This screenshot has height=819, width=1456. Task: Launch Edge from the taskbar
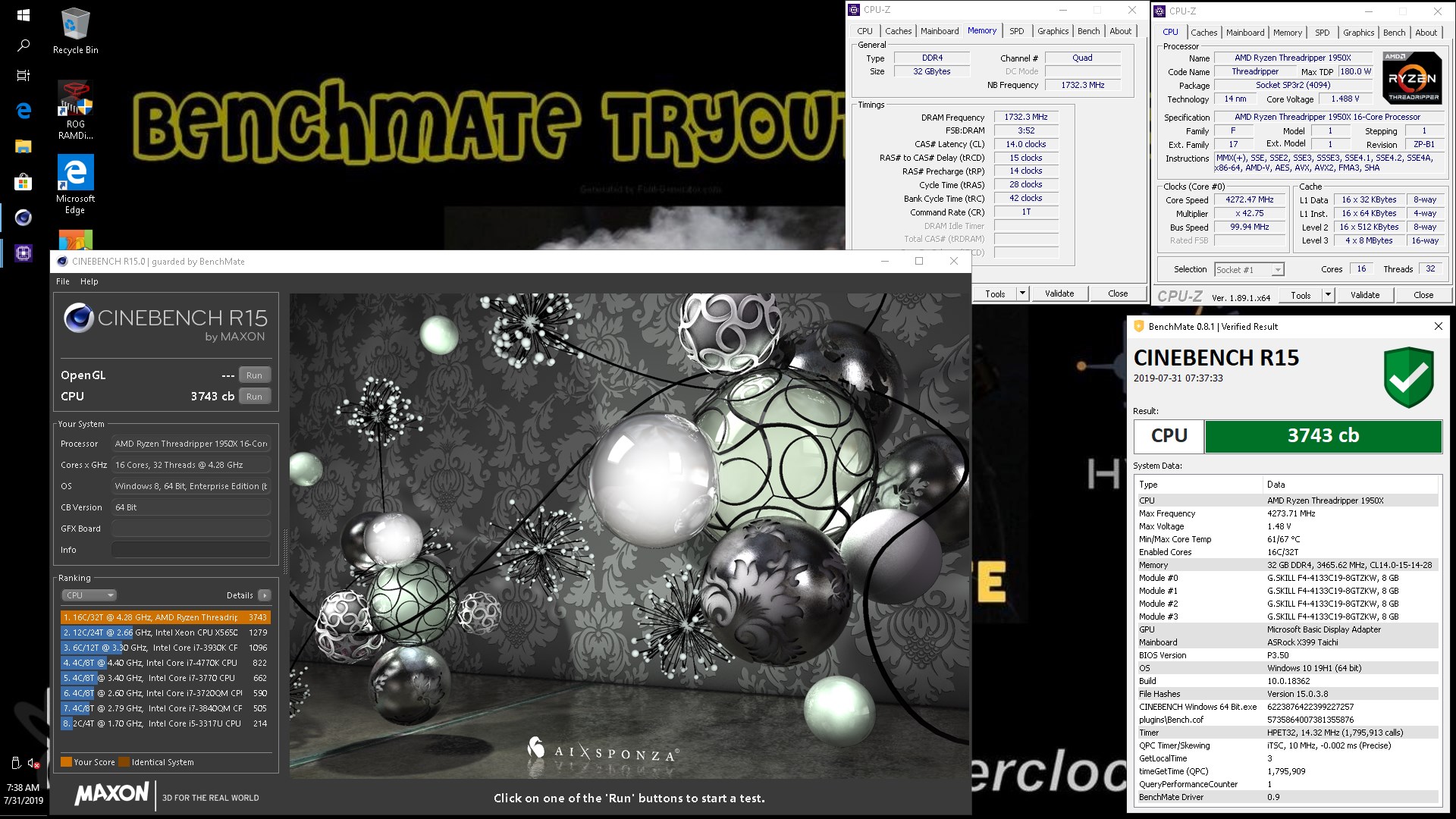[23, 111]
